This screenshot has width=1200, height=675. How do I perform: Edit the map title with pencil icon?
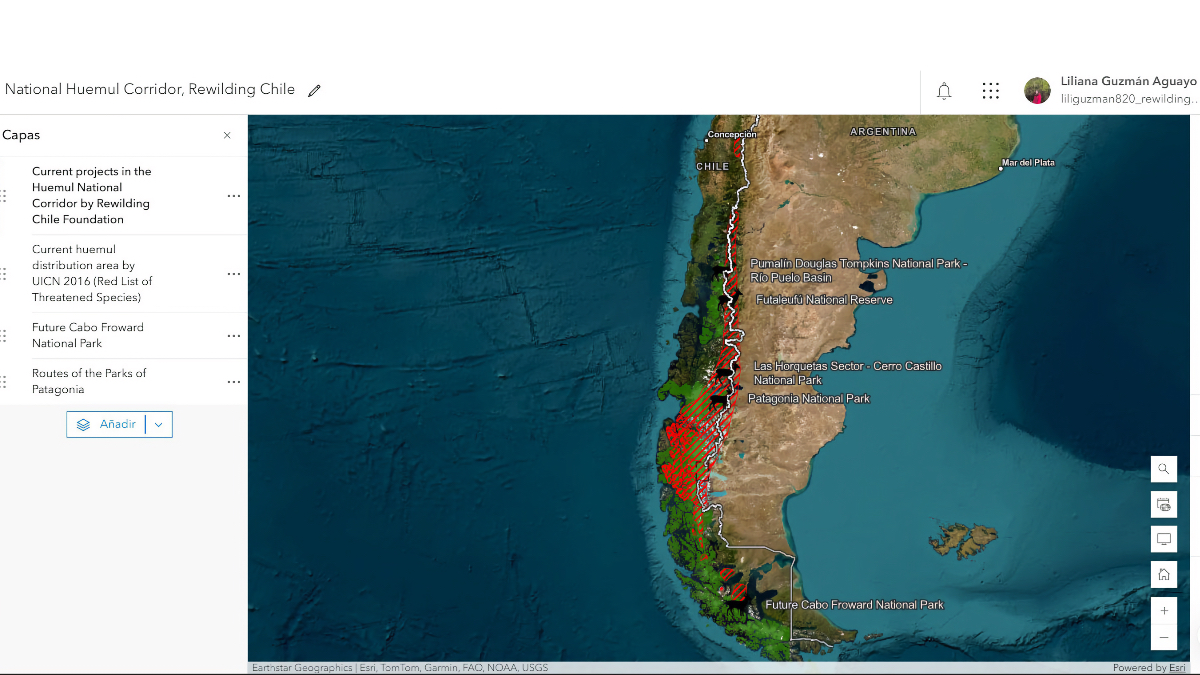pyautogui.click(x=314, y=89)
